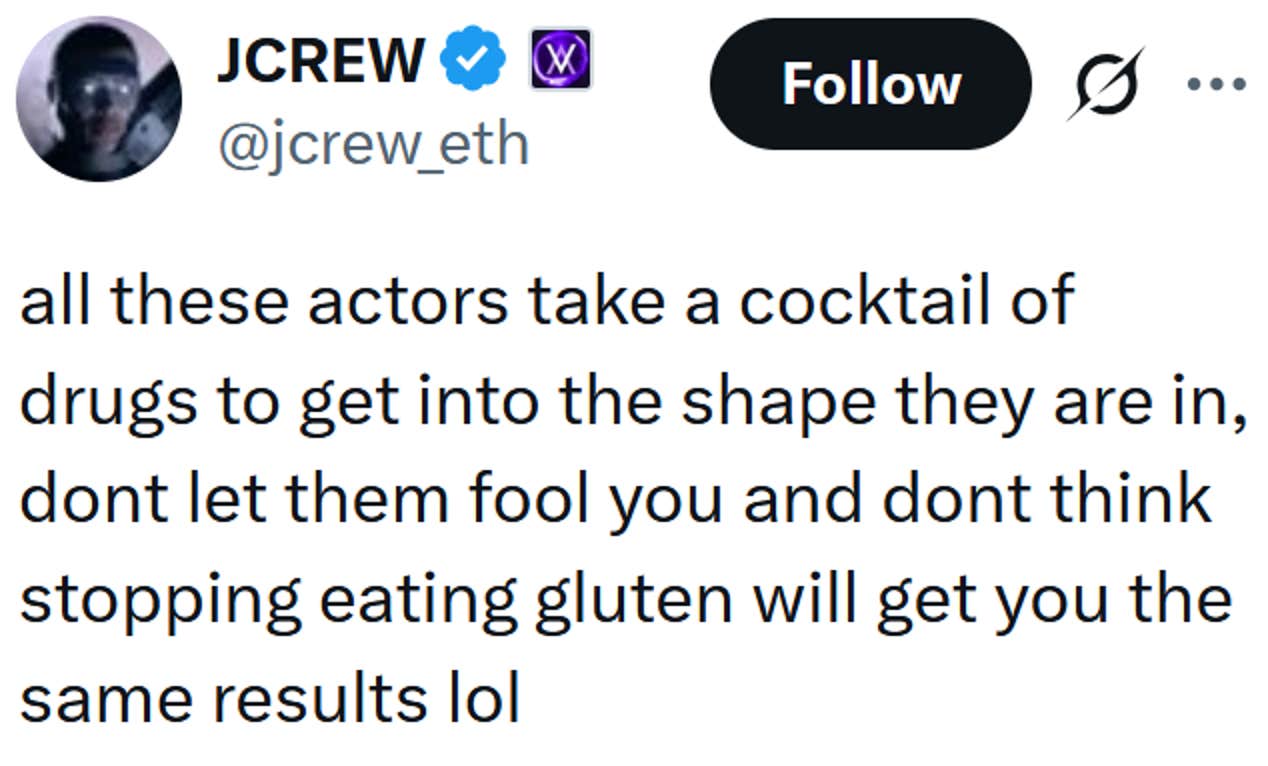Open the JCREW profile picture
This screenshot has height=766, width=1268.
(98, 99)
